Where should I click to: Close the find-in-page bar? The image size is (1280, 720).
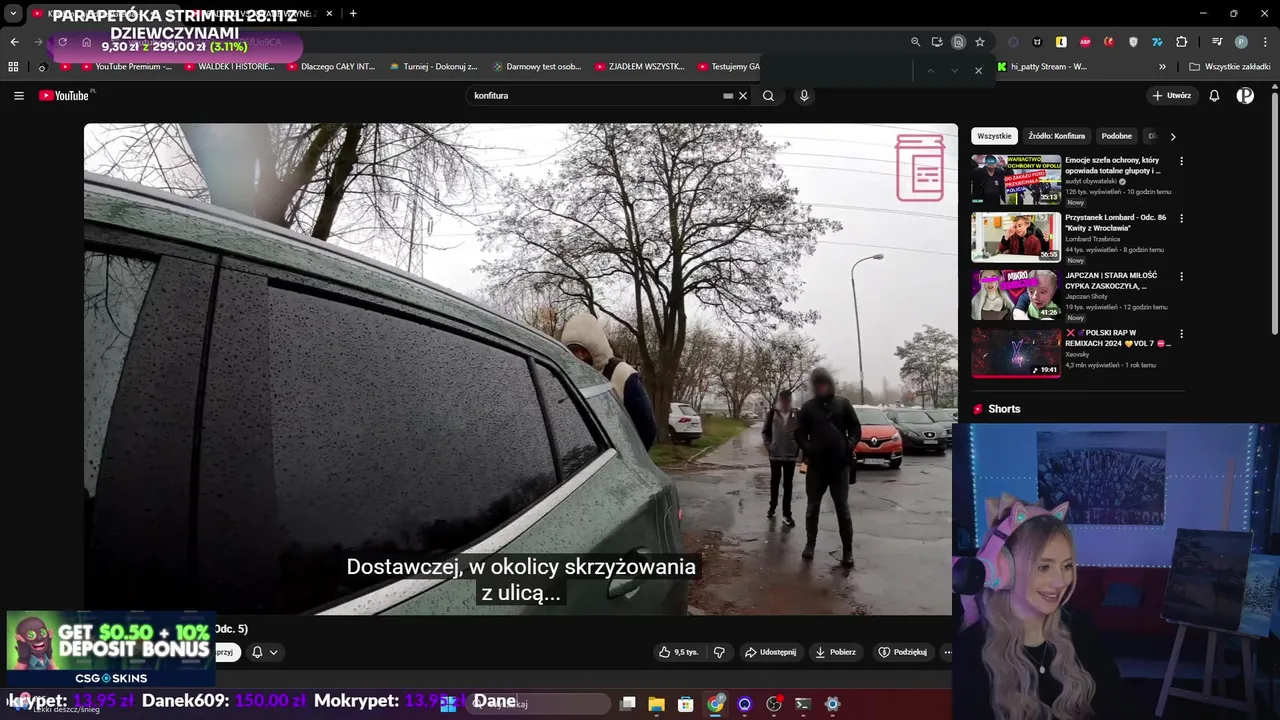[978, 70]
